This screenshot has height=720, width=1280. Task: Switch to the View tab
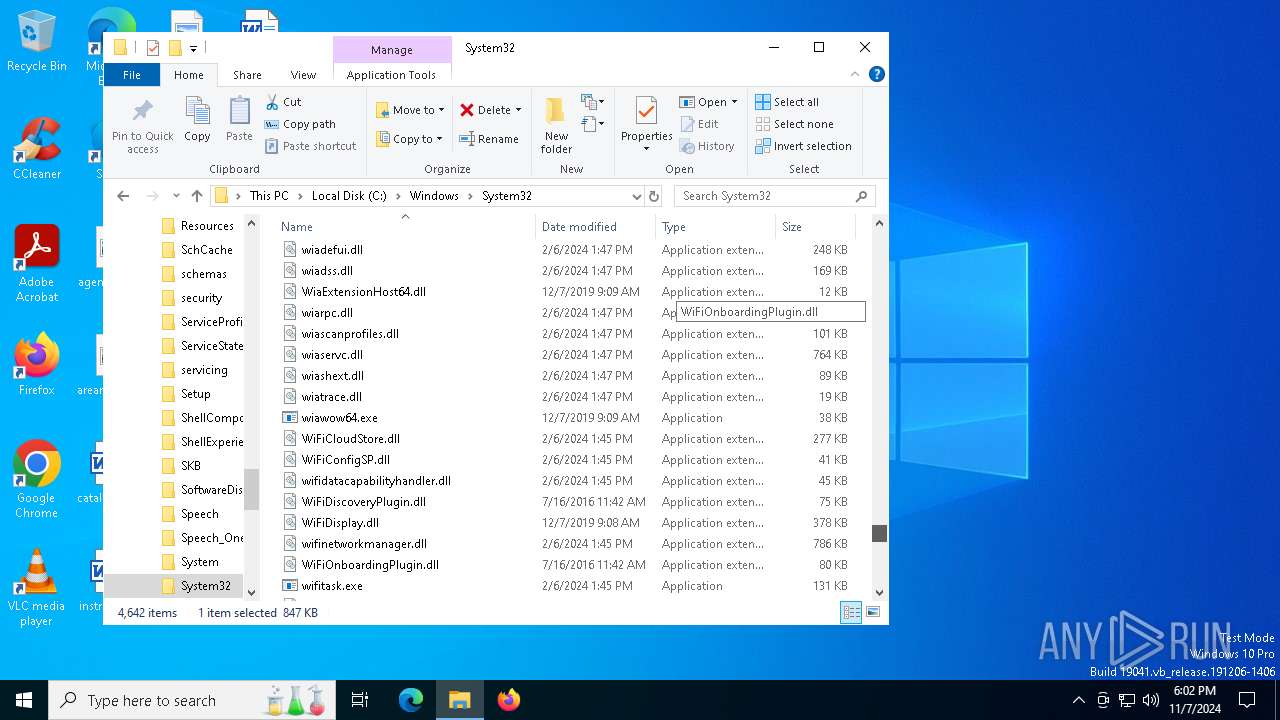click(303, 74)
